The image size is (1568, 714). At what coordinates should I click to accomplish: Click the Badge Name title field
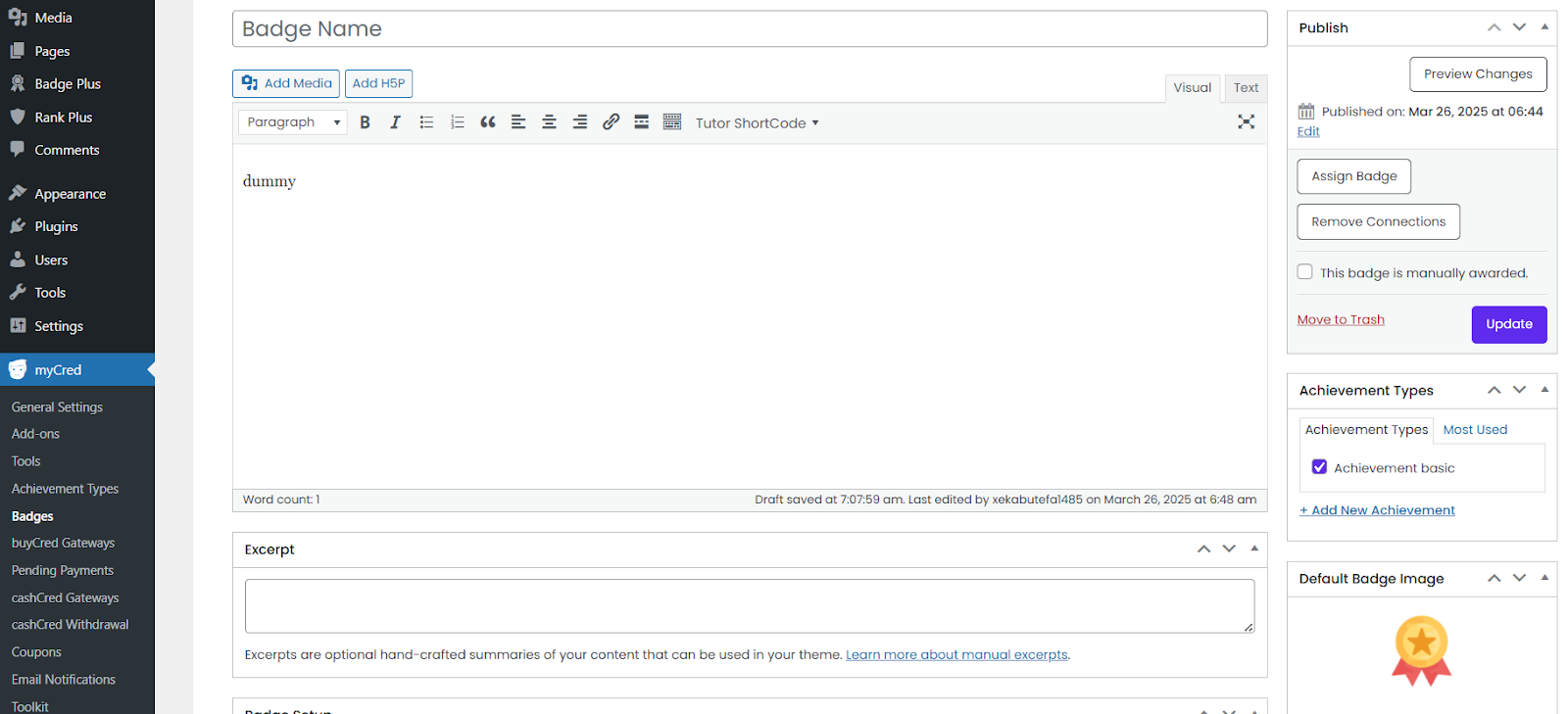tap(749, 29)
